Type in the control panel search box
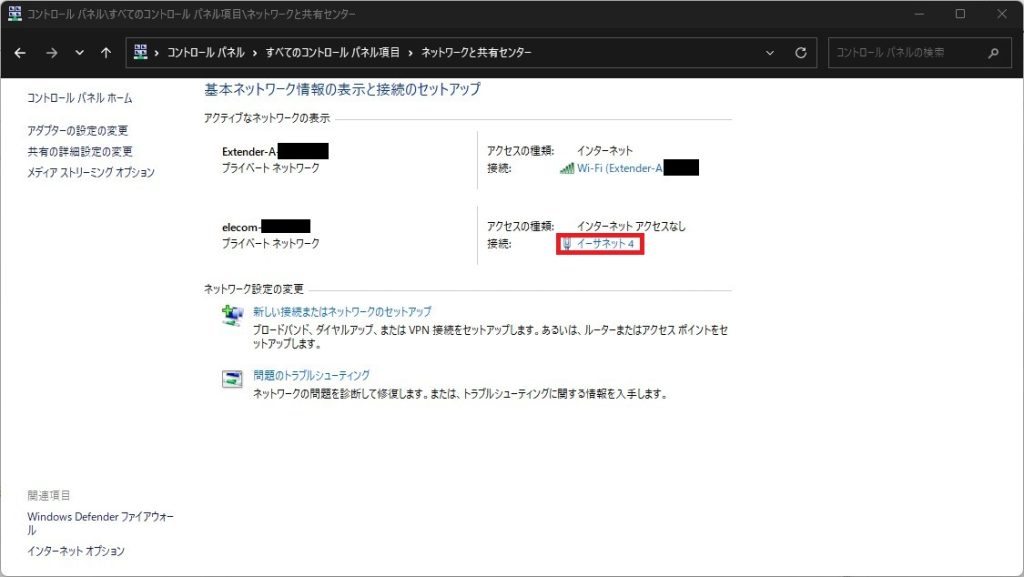Viewport: 1024px width, 577px height. coord(905,53)
